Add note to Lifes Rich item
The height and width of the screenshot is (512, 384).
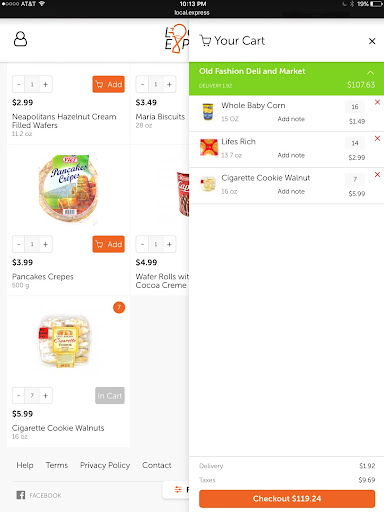click(291, 155)
